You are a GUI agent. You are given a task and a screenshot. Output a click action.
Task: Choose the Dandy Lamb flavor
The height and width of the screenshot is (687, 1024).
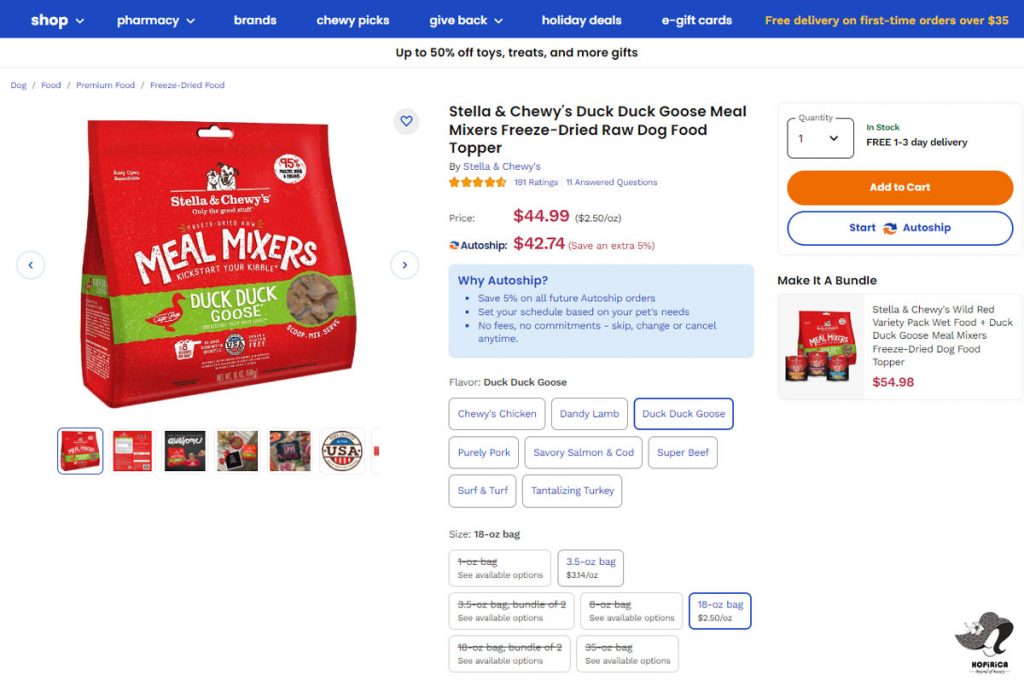(589, 414)
